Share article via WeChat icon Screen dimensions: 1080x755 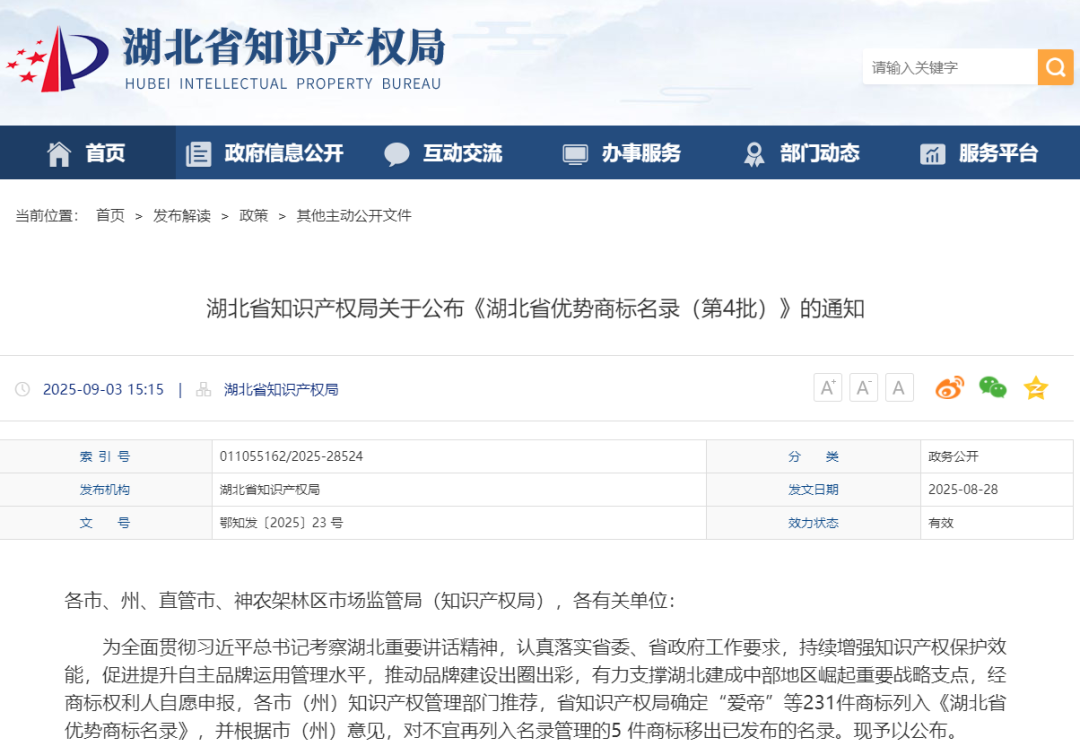point(992,388)
